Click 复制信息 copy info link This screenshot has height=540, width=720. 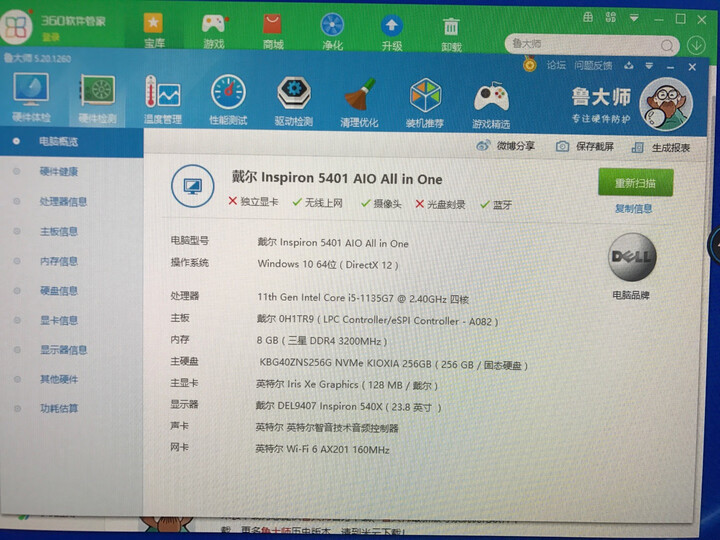tap(634, 209)
